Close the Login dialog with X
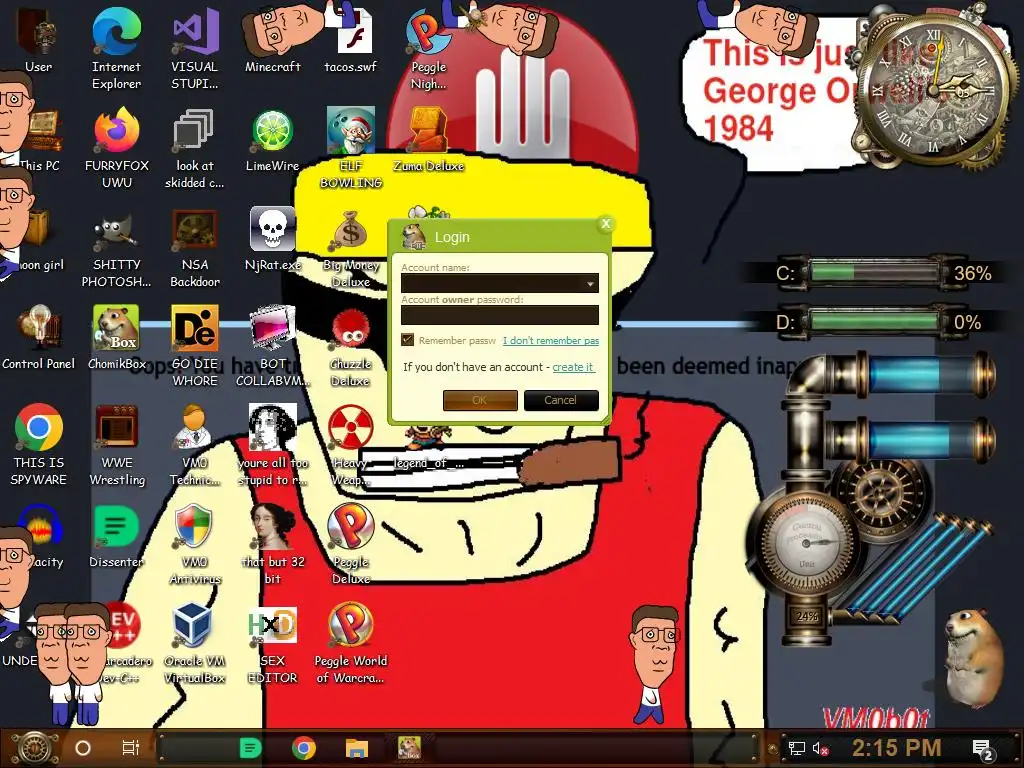Viewport: 1024px width, 768px height. (605, 224)
